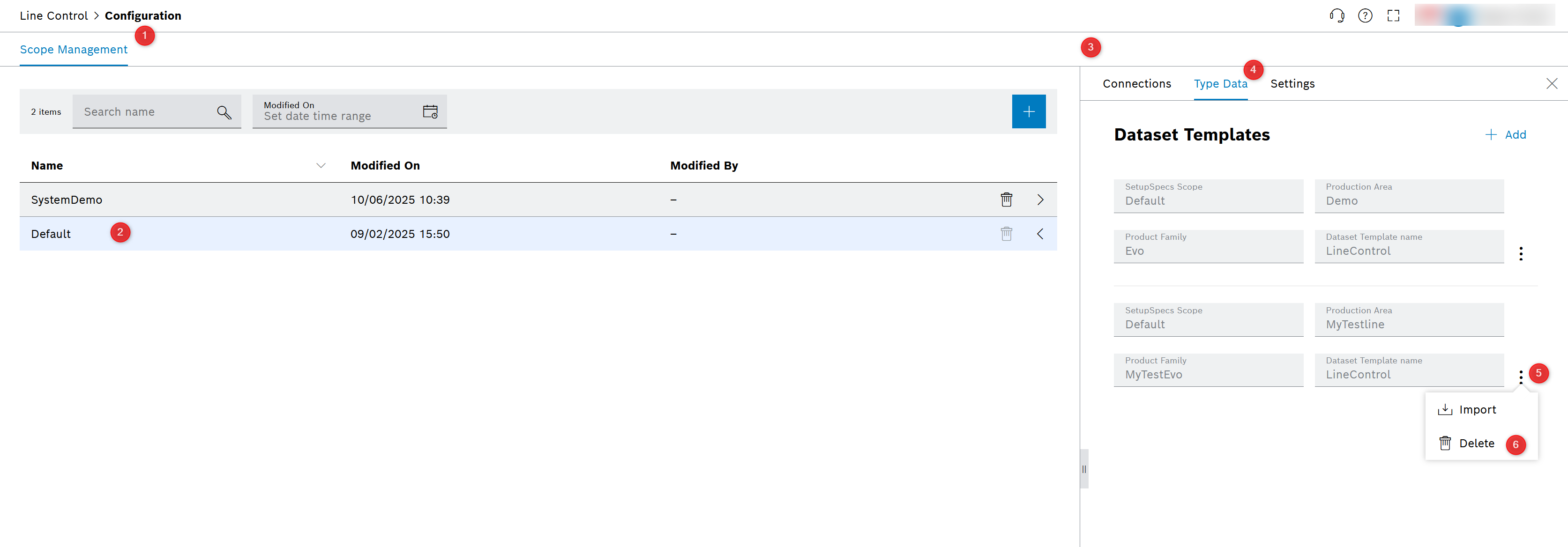
Task: Navigate to Line Control breadcrumb
Action: coord(53,16)
